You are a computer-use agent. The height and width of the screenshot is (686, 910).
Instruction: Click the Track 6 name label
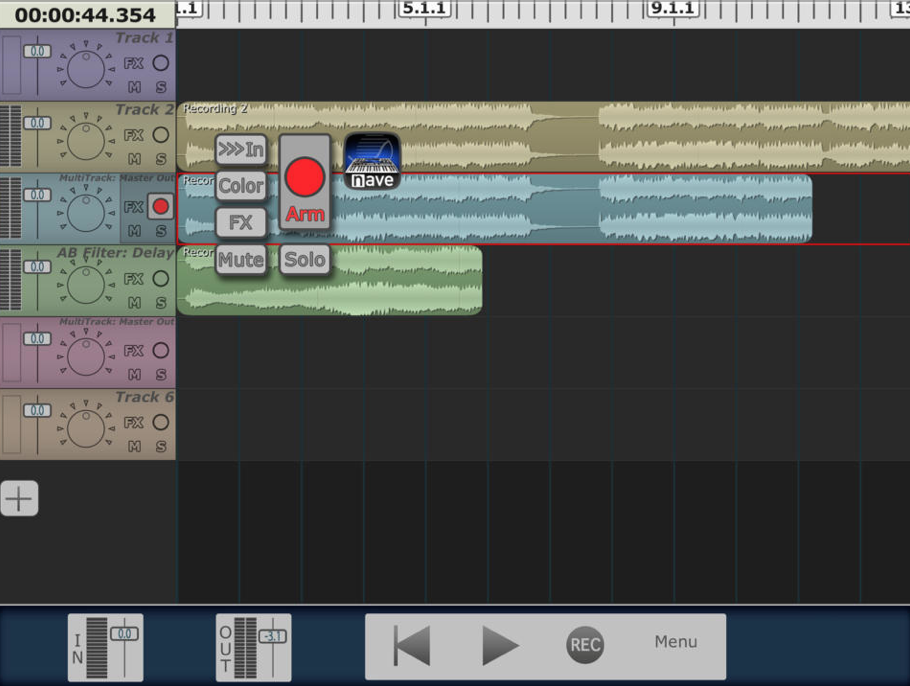(x=145, y=398)
